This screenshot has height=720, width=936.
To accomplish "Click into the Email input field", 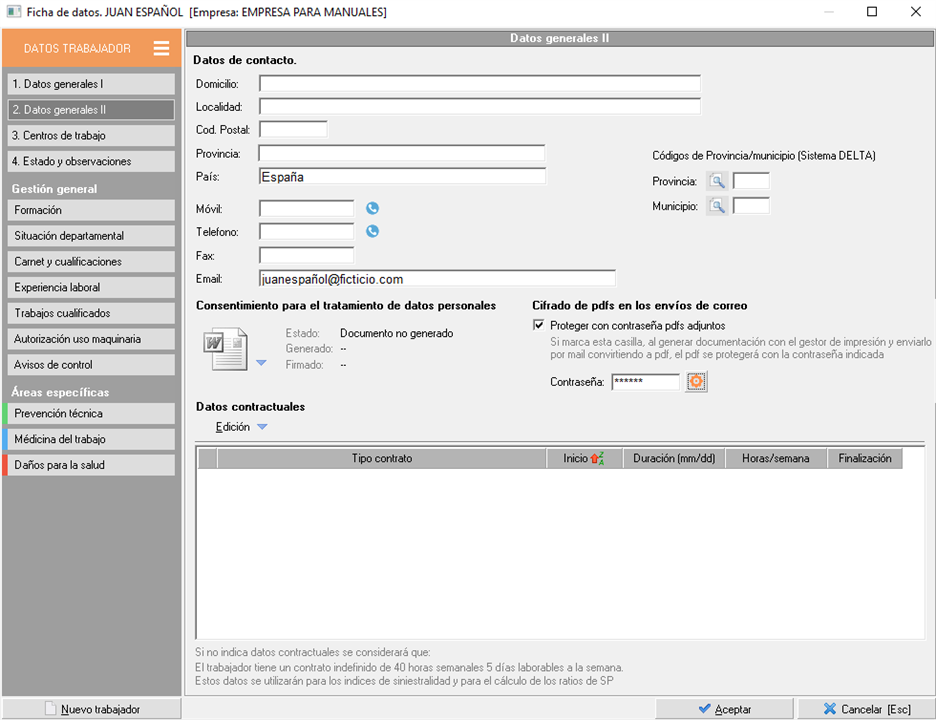I will coord(436,279).
